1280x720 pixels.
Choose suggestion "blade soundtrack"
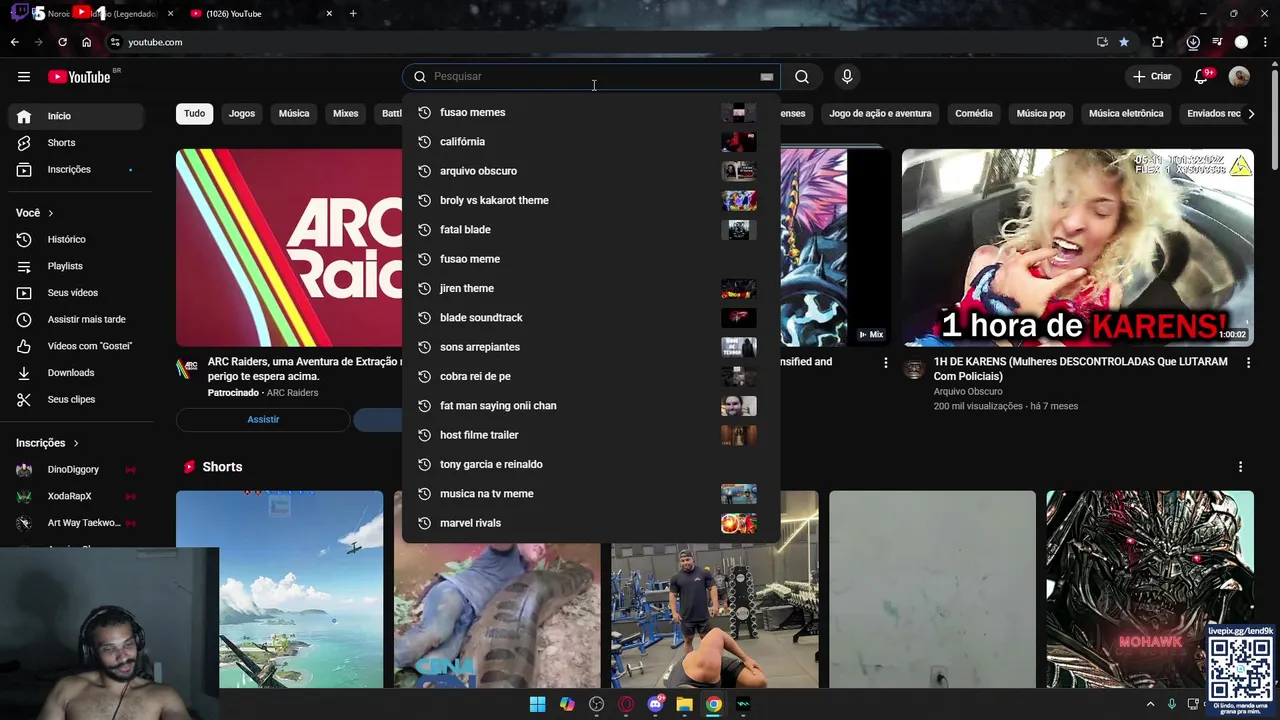pos(591,318)
